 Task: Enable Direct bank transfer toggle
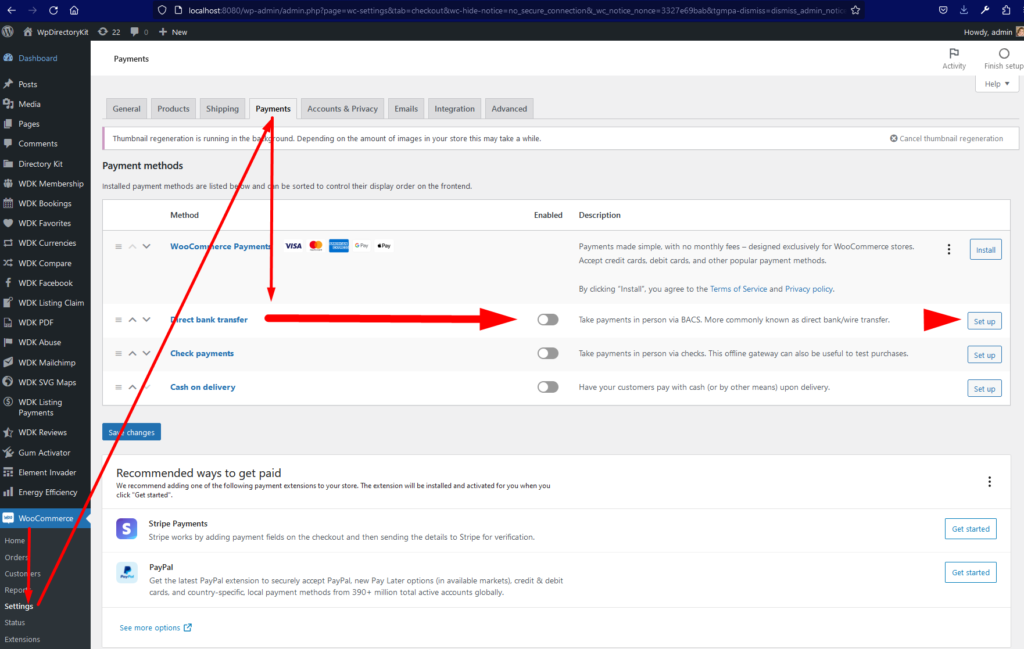click(x=548, y=319)
